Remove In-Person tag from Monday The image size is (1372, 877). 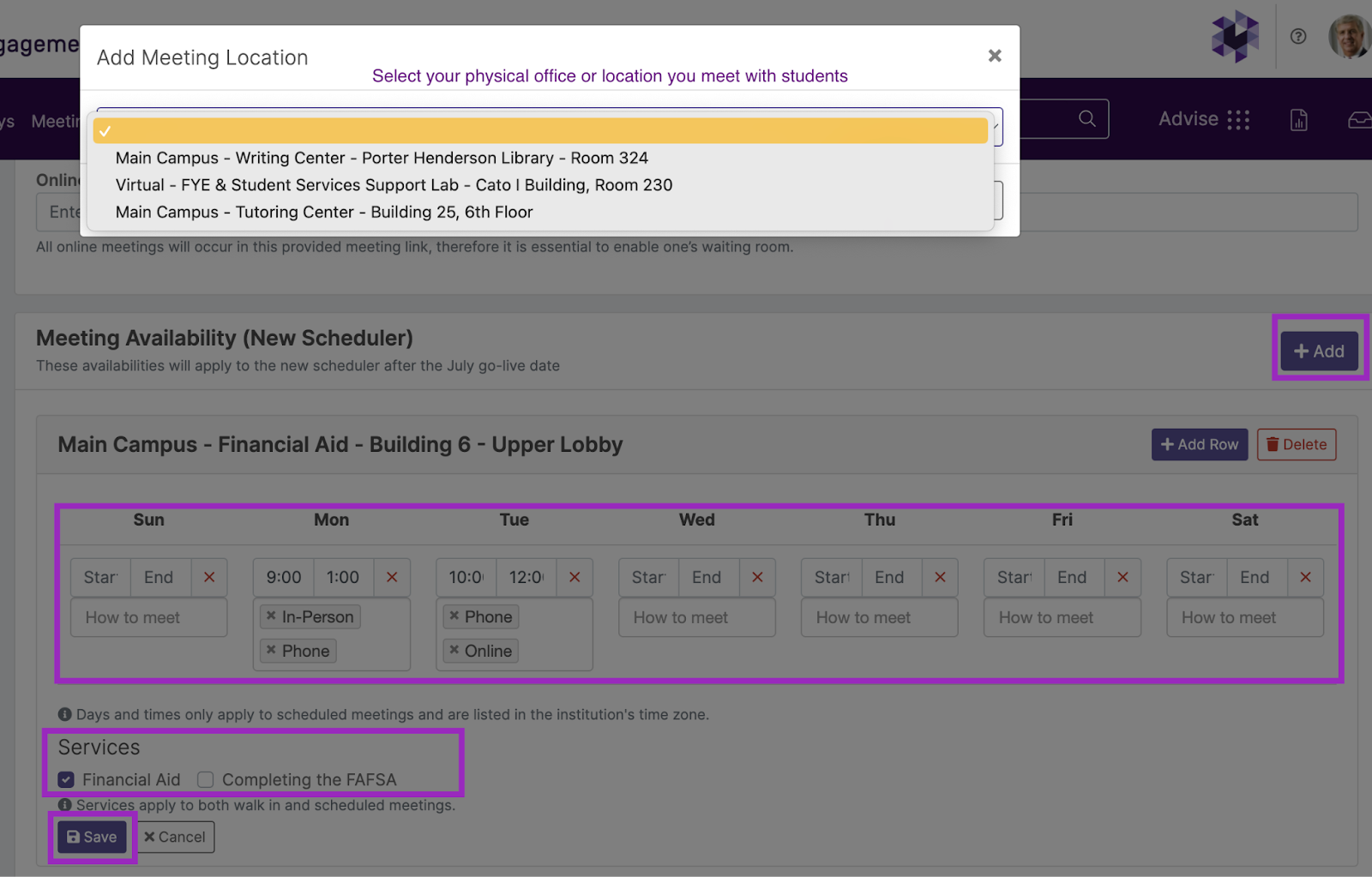(x=271, y=616)
